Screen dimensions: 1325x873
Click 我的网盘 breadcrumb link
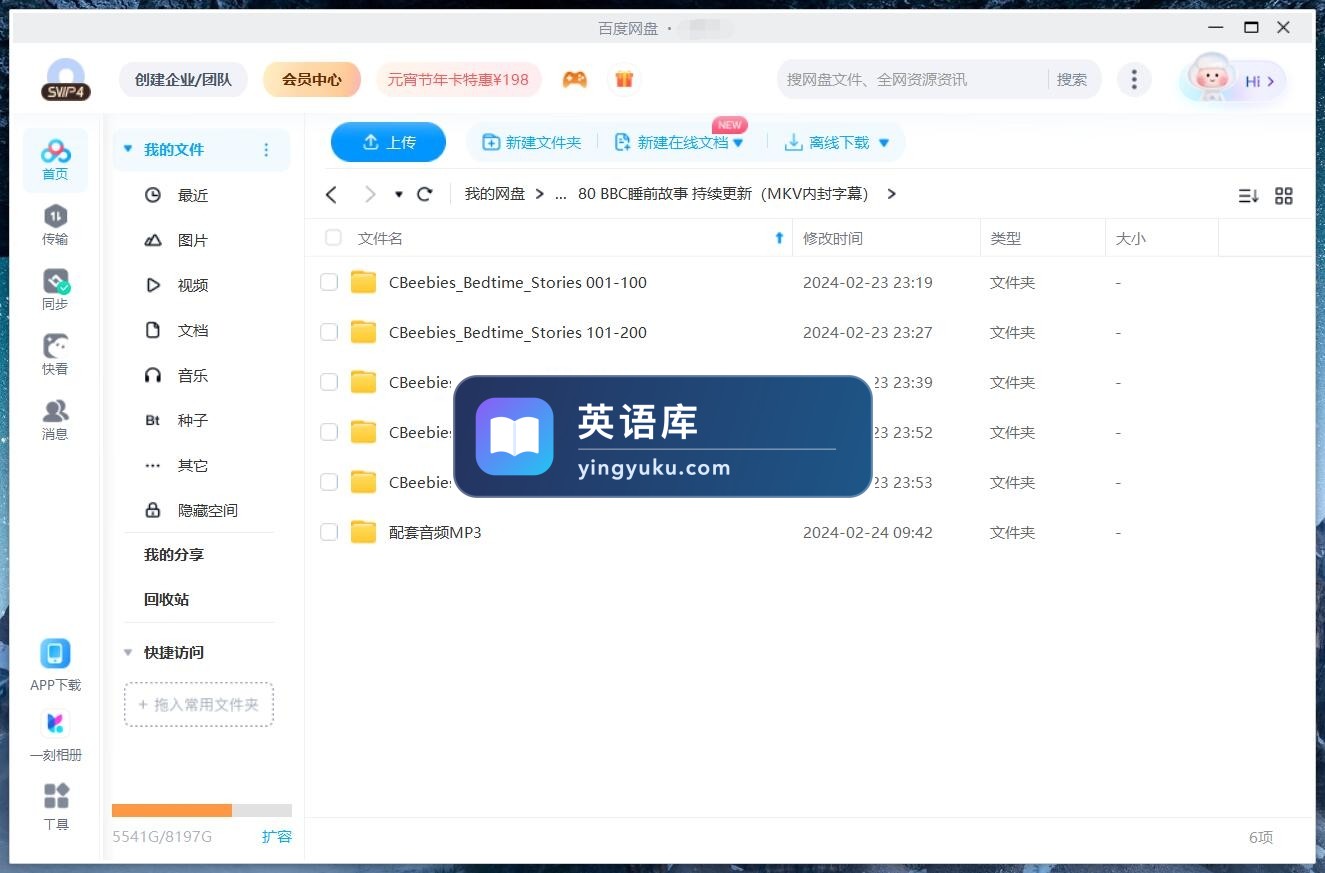(494, 194)
